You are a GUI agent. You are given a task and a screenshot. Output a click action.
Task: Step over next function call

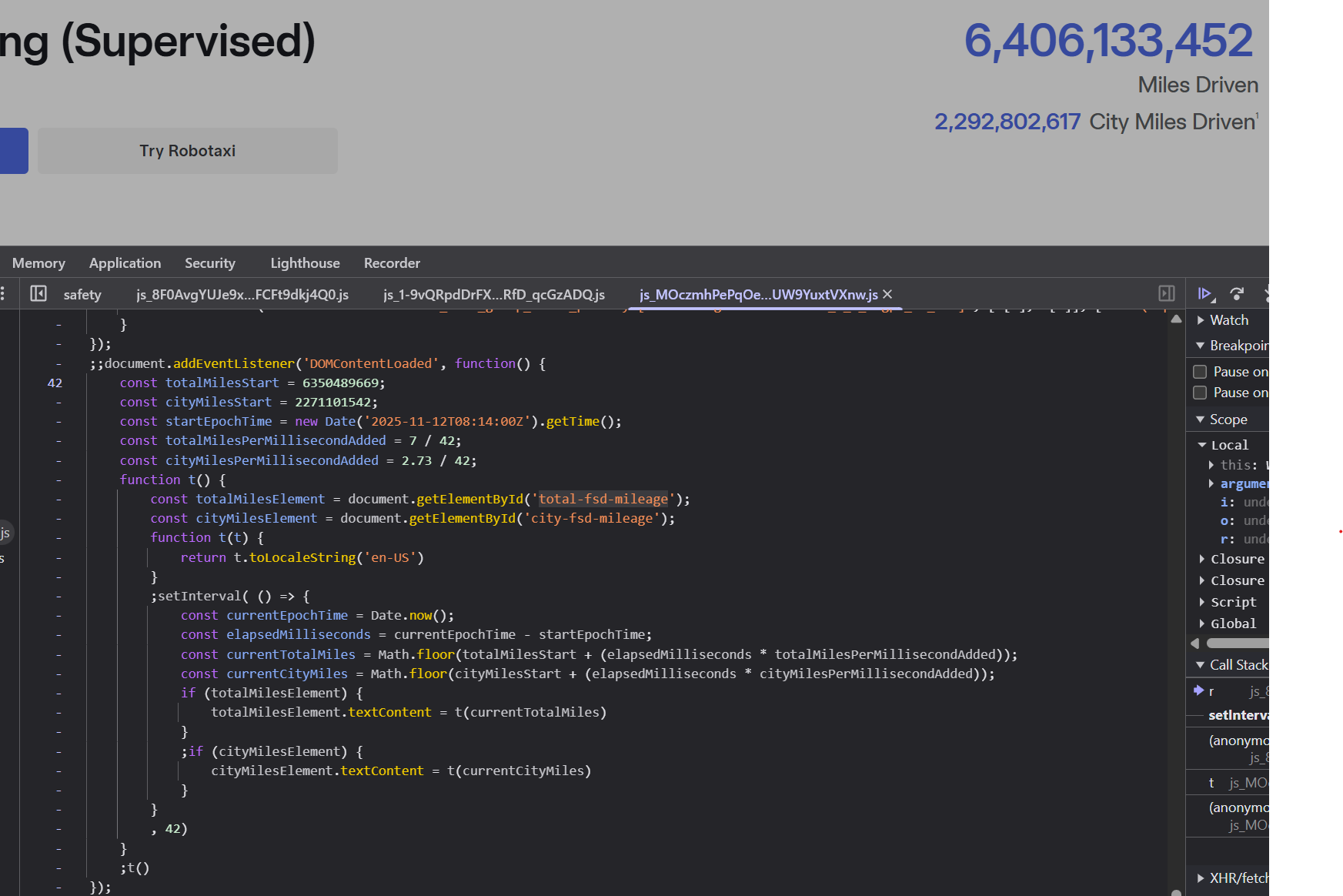coord(1237,293)
